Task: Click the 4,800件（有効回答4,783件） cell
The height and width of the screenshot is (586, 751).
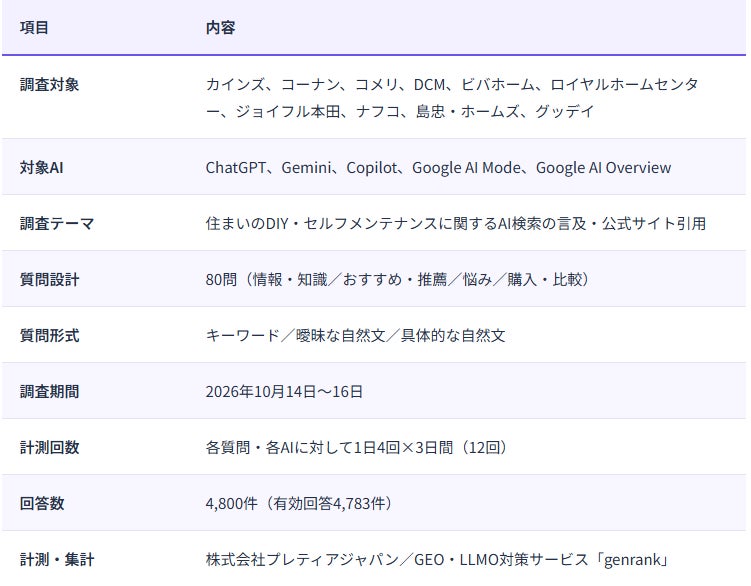Action: pos(299,504)
